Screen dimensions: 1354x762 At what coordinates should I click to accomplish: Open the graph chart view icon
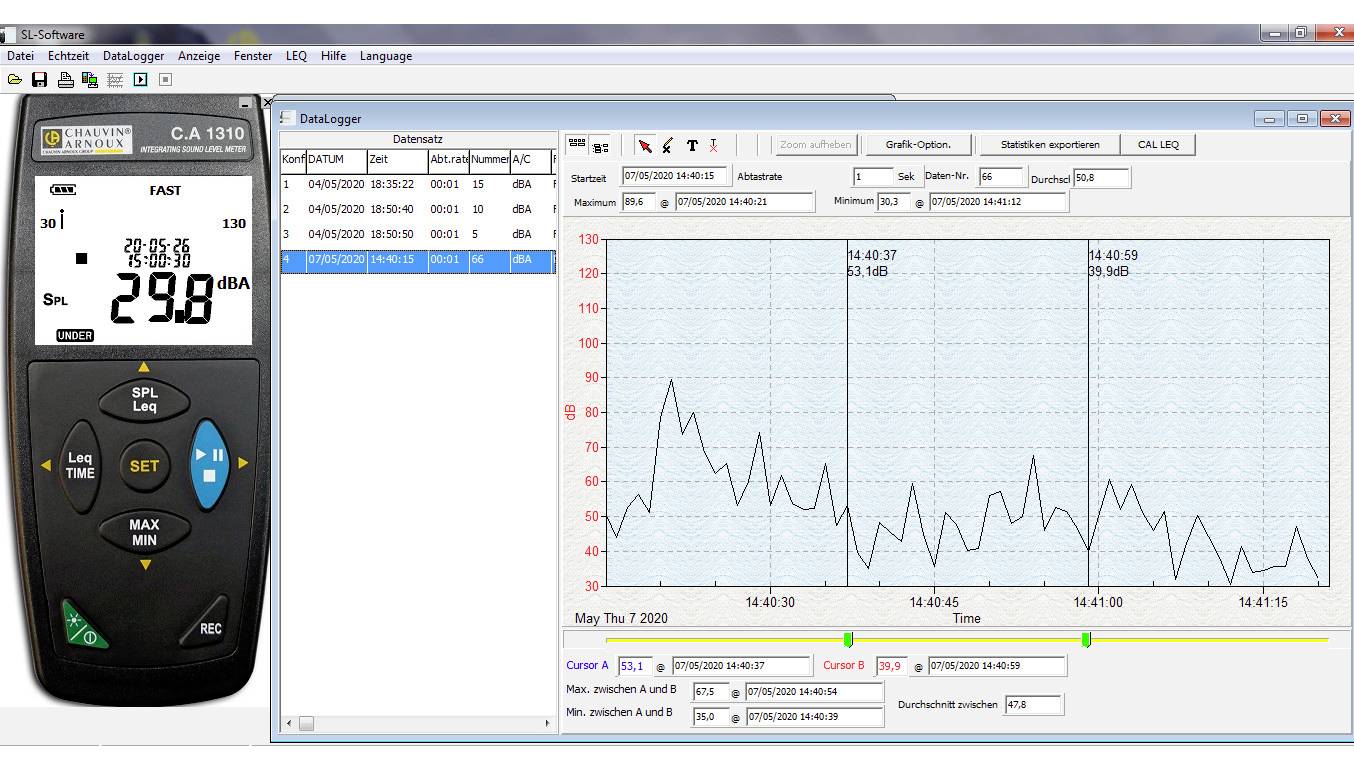(x=114, y=79)
